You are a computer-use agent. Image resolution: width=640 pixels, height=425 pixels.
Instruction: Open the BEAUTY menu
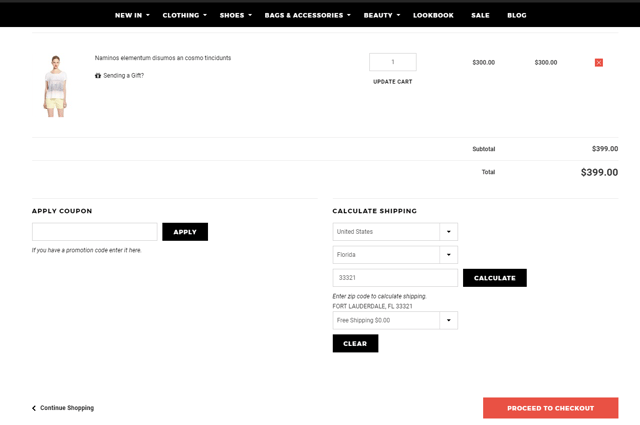[382, 15]
